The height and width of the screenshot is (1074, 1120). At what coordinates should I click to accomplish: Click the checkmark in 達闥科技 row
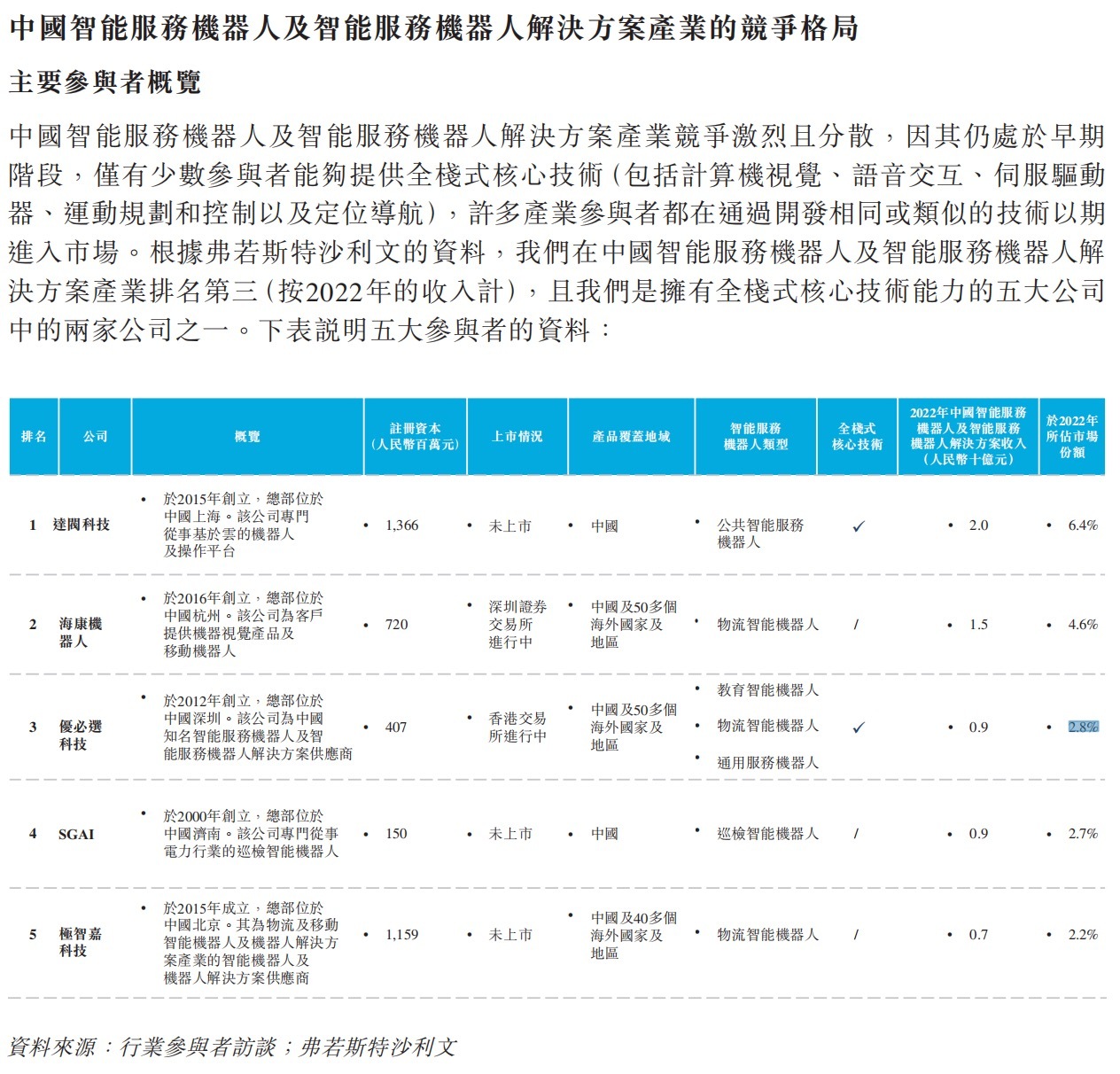click(x=858, y=526)
